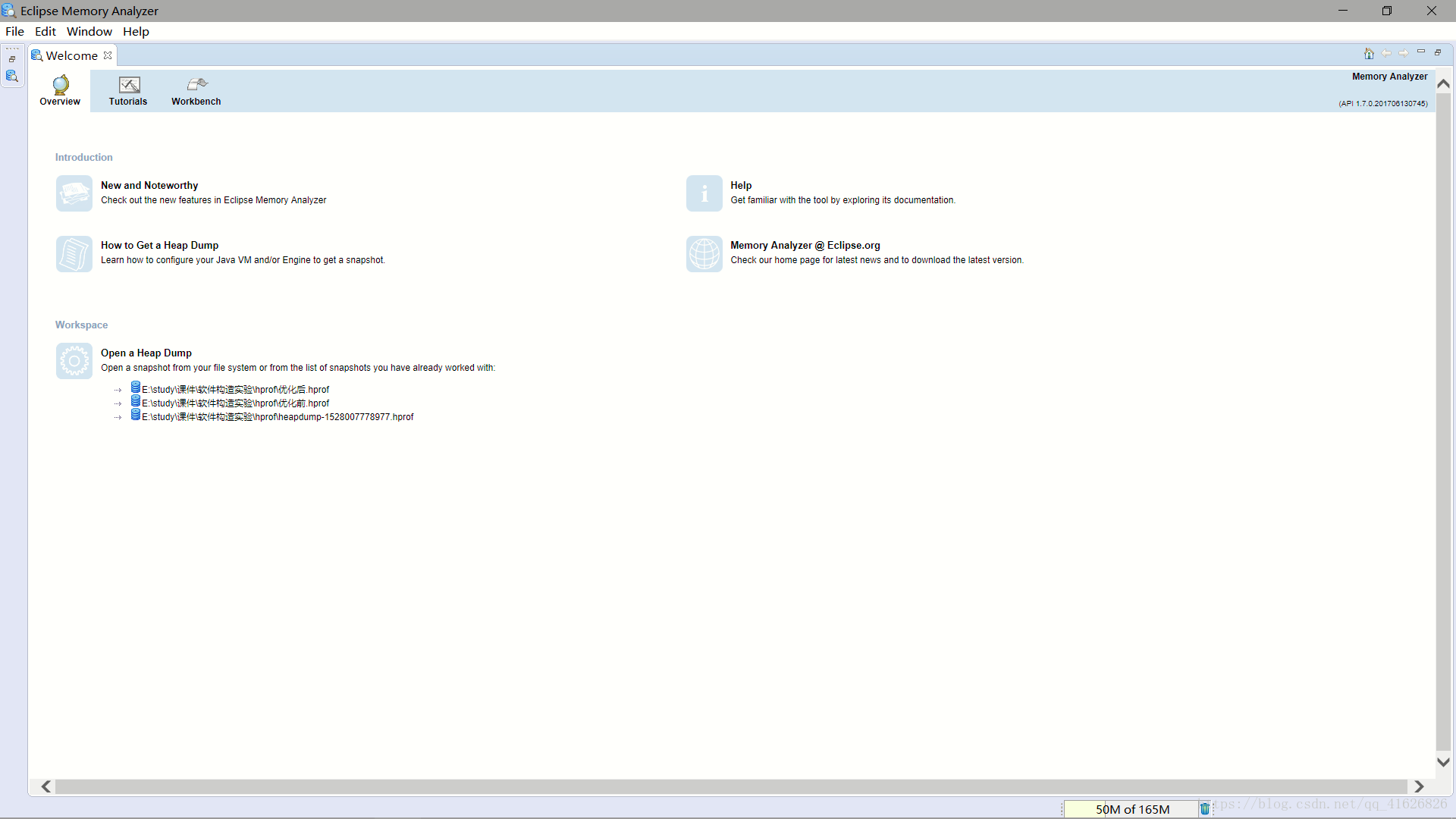Click vertical scrollbar up arrow

[1444, 83]
